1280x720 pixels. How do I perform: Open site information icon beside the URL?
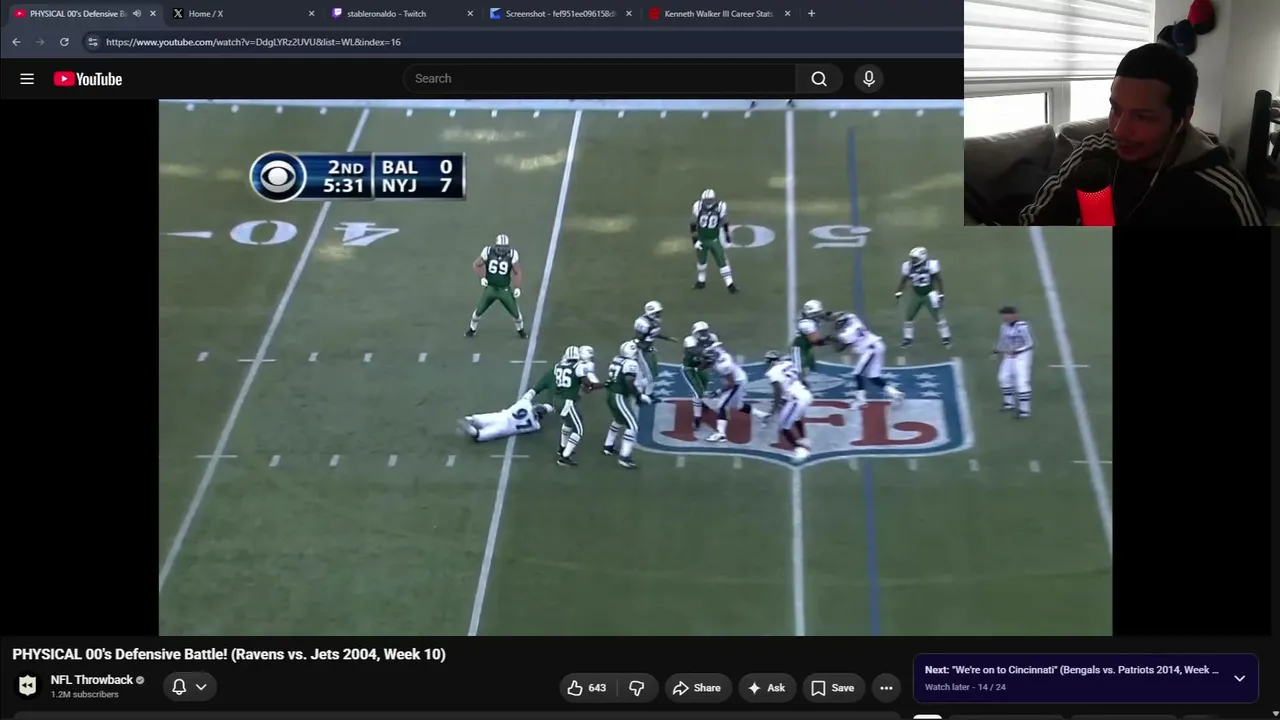93,42
